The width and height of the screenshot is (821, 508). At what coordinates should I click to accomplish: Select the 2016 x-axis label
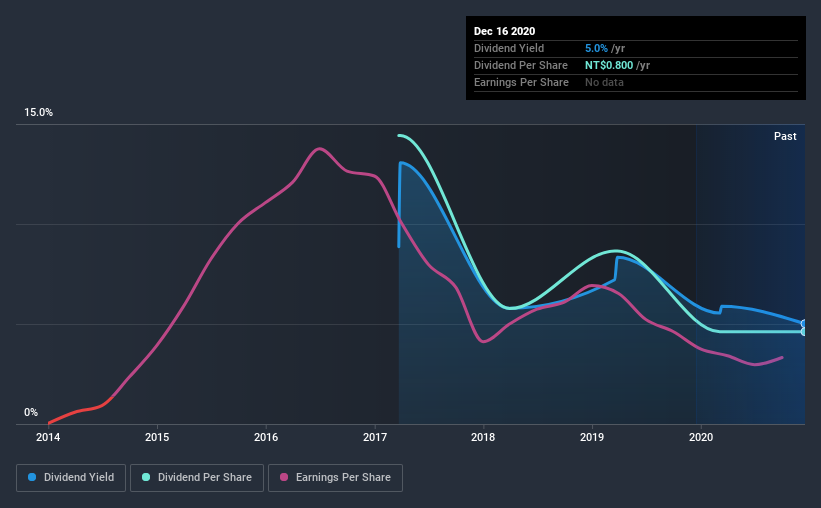pyautogui.click(x=266, y=437)
